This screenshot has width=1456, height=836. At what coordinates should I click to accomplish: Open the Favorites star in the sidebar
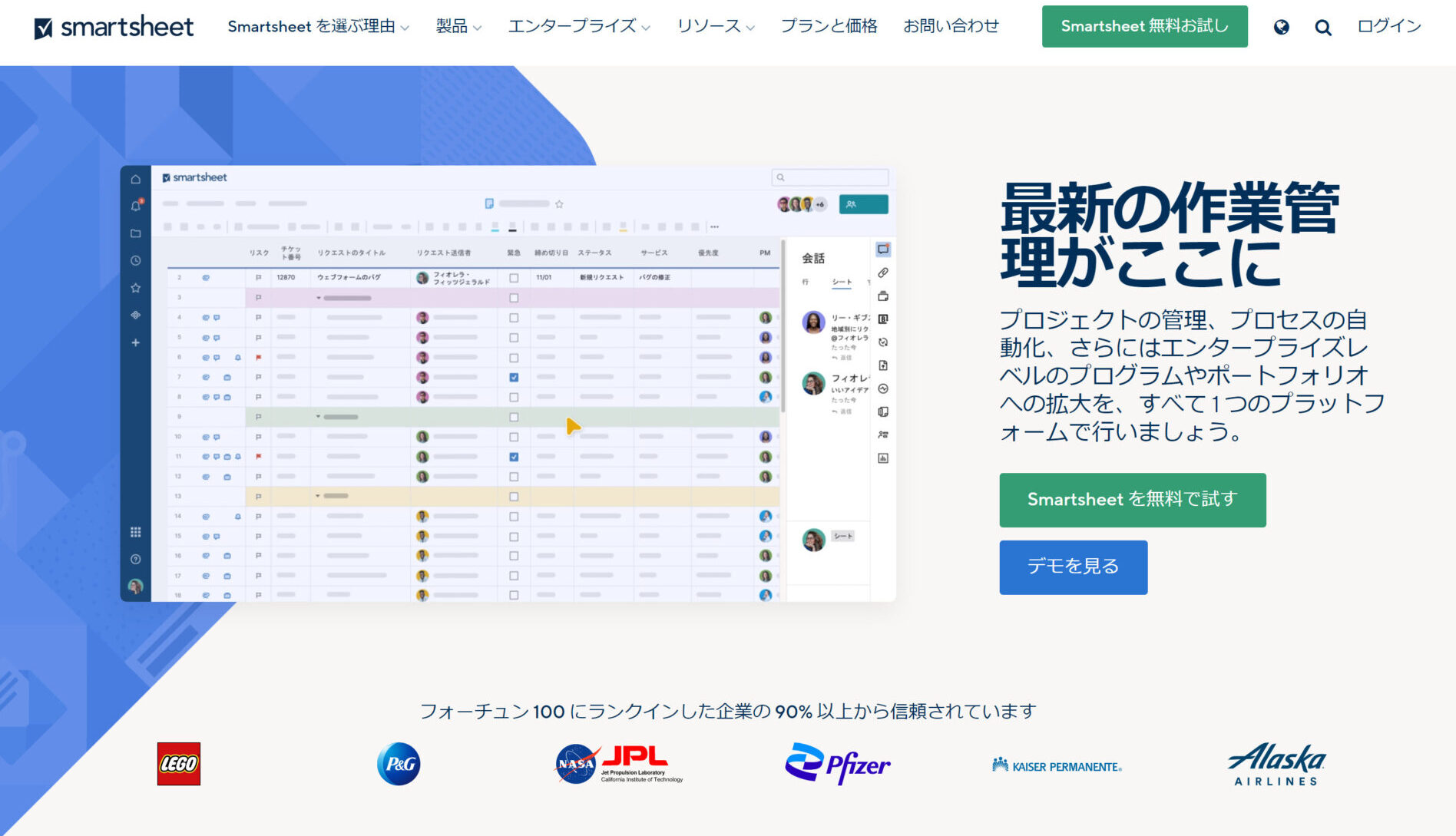pyautogui.click(x=136, y=289)
